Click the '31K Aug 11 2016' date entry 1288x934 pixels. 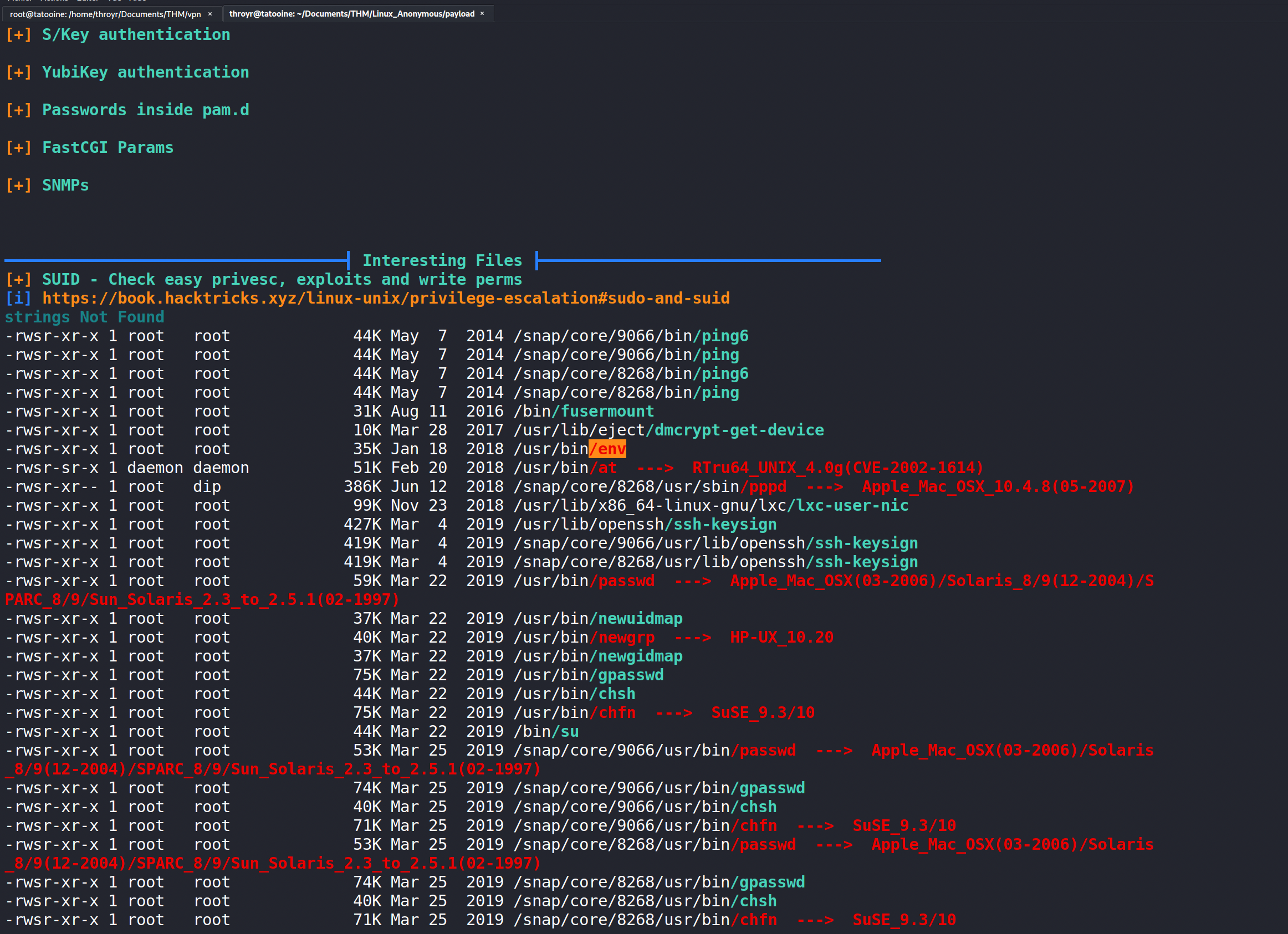tap(428, 411)
